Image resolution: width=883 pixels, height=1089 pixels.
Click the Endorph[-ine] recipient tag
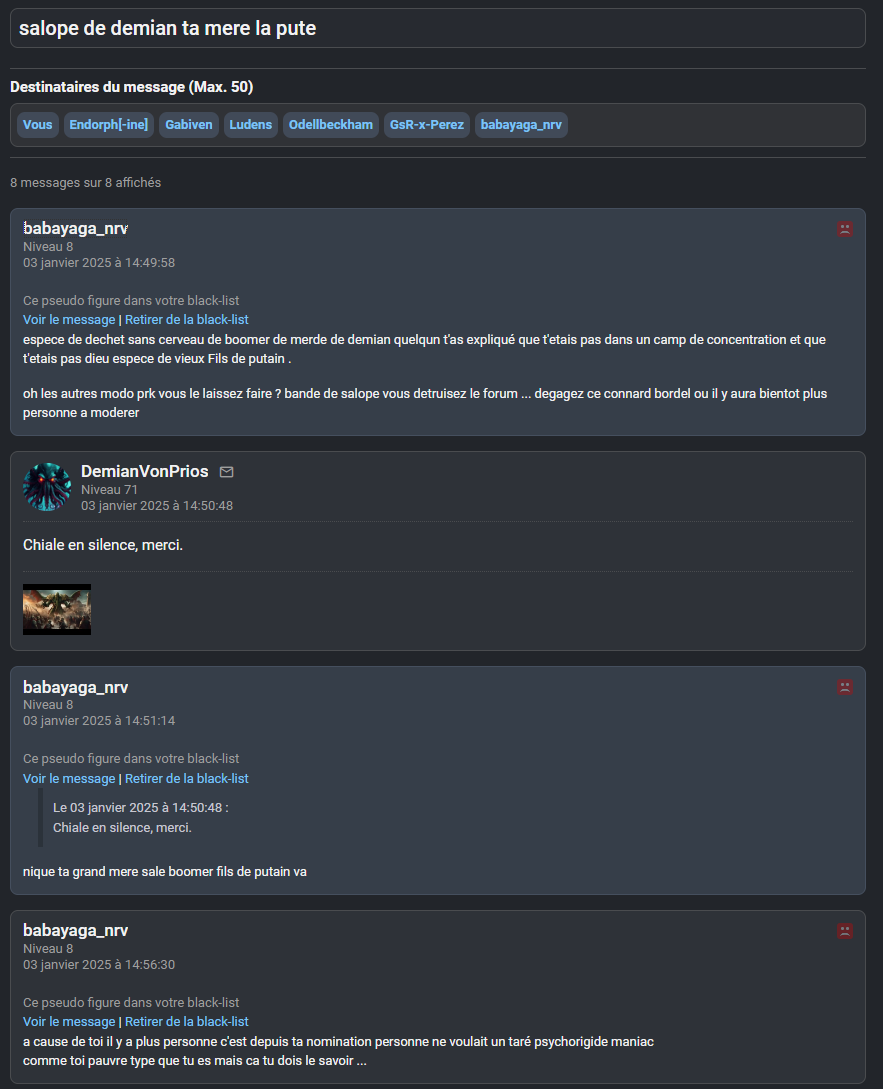[109, 125]
